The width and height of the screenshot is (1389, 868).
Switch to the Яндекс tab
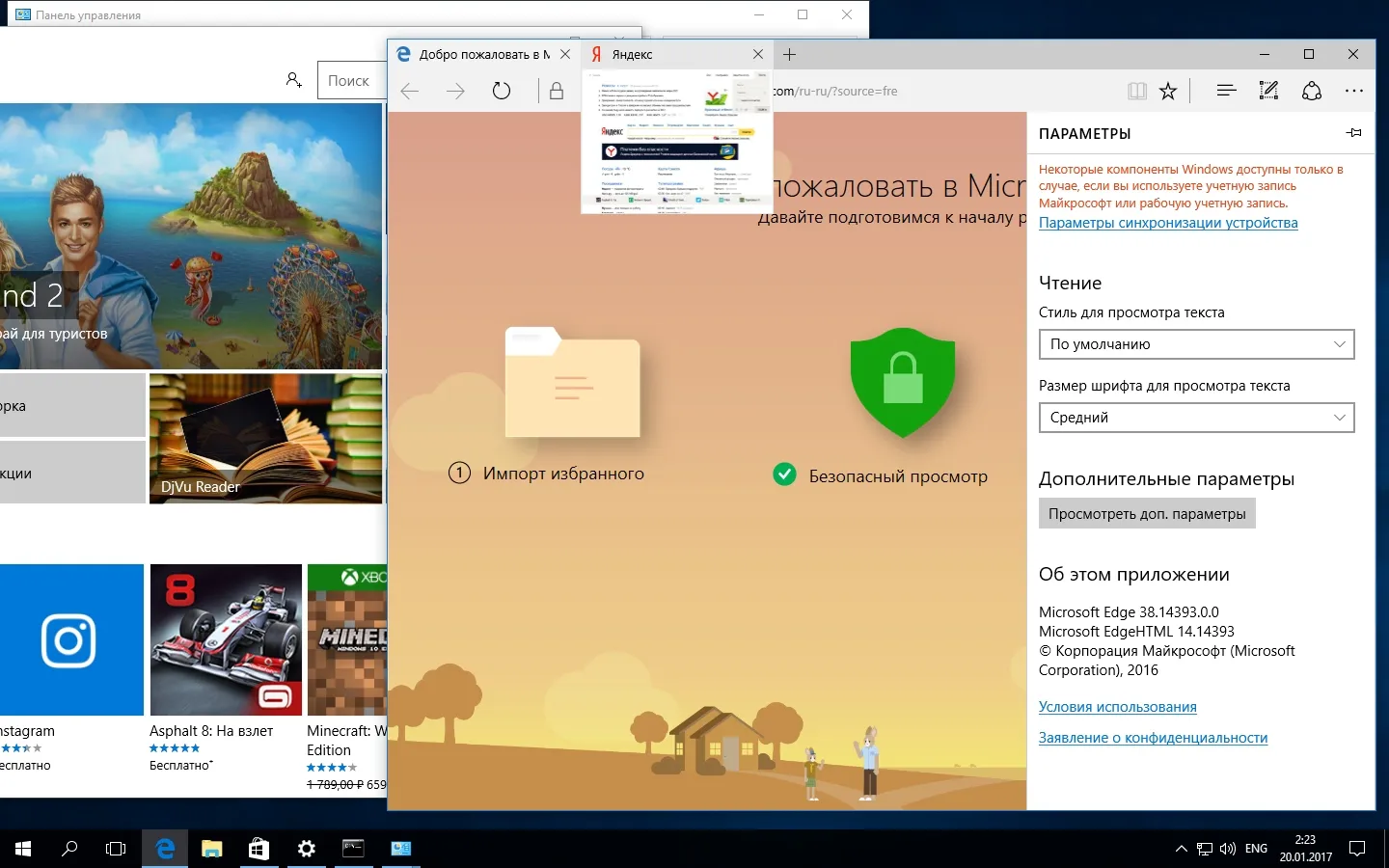(x=677, y=54)
